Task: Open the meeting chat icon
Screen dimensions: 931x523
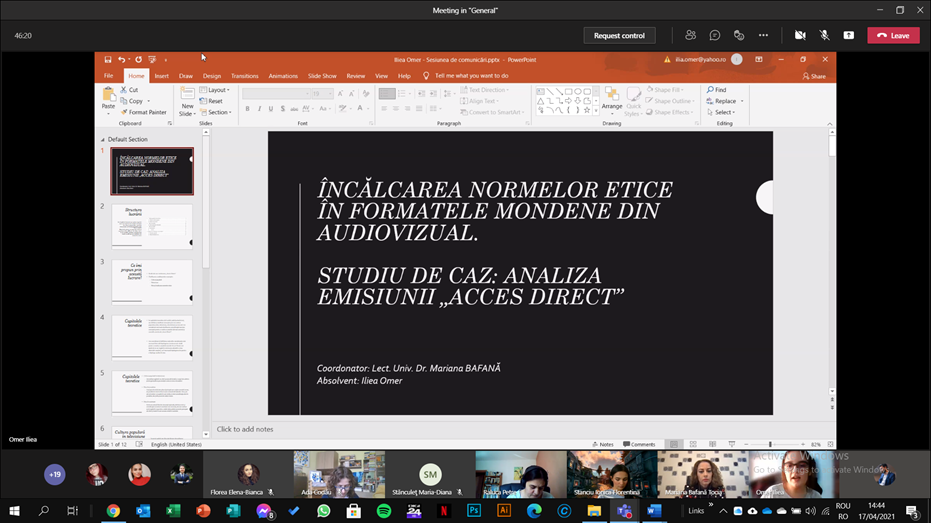Action: click(715, 35)
